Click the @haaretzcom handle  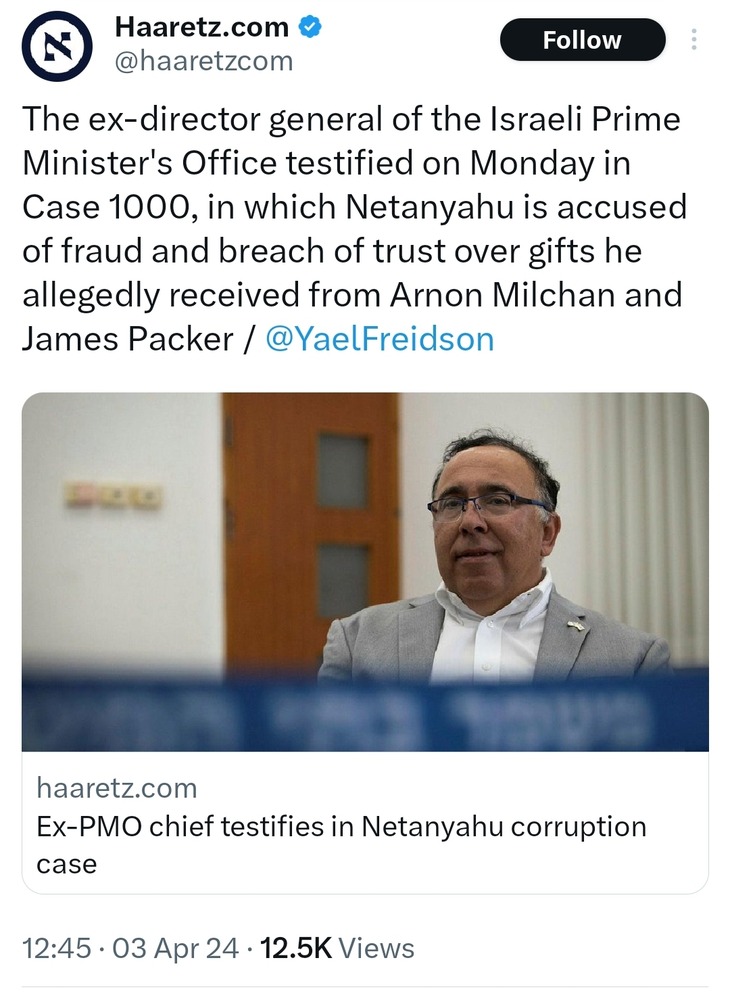[204, 61]
